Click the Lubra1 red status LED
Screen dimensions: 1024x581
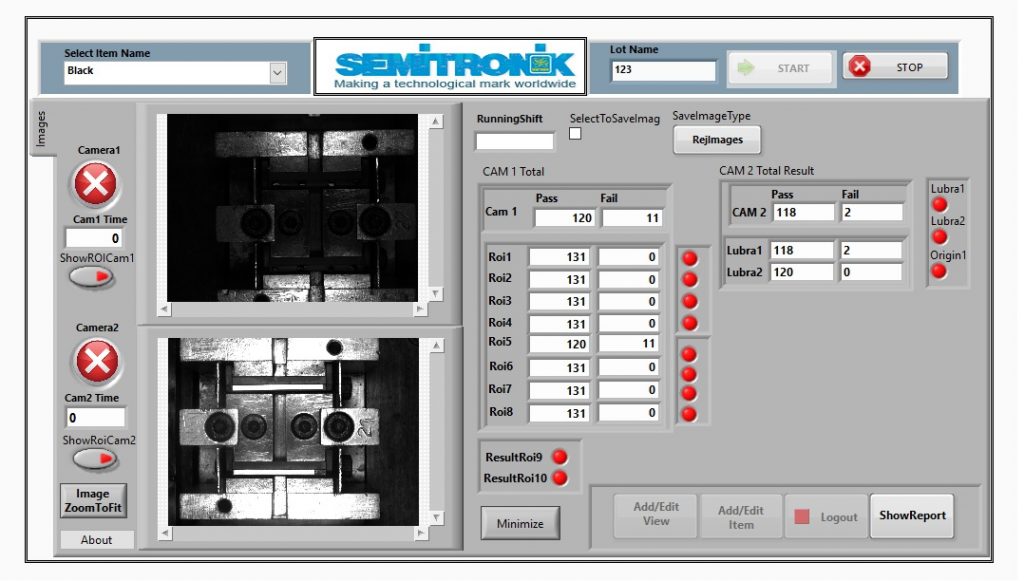[x=939, y=204]
